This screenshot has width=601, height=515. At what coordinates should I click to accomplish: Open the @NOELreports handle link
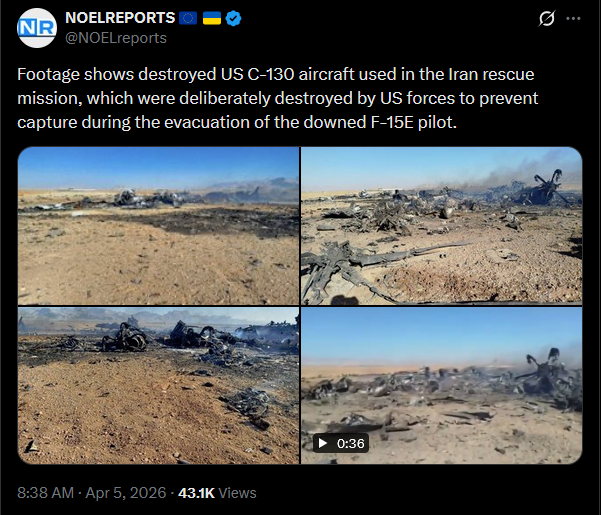[116, 38]
